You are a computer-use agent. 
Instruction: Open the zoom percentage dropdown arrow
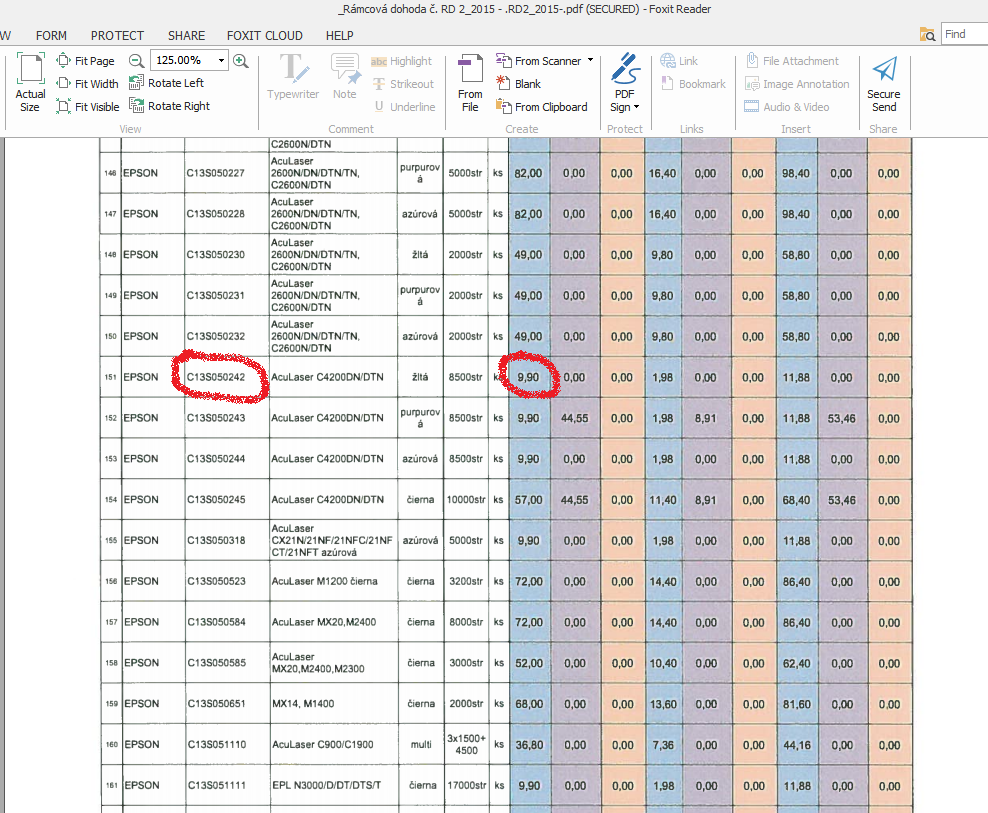[221, 61]
